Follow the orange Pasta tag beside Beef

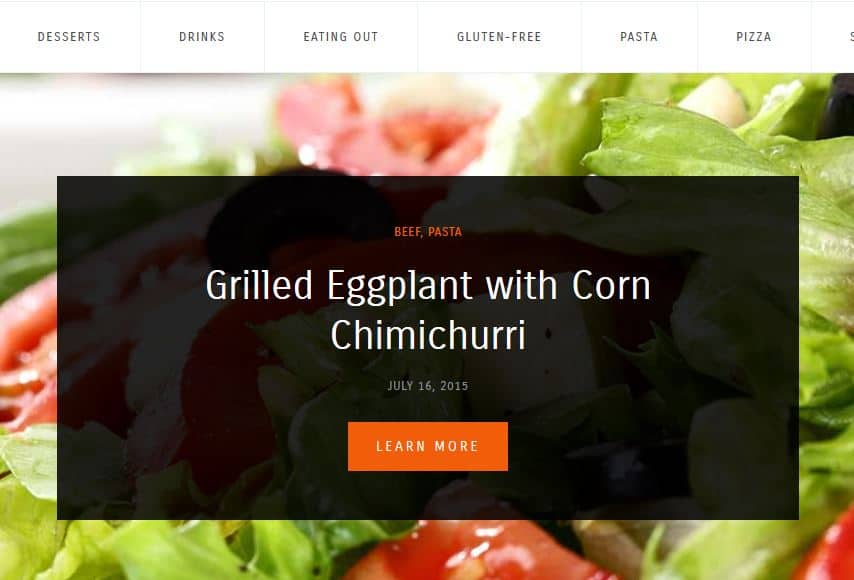pyautogui.click(x=445, y=231)
